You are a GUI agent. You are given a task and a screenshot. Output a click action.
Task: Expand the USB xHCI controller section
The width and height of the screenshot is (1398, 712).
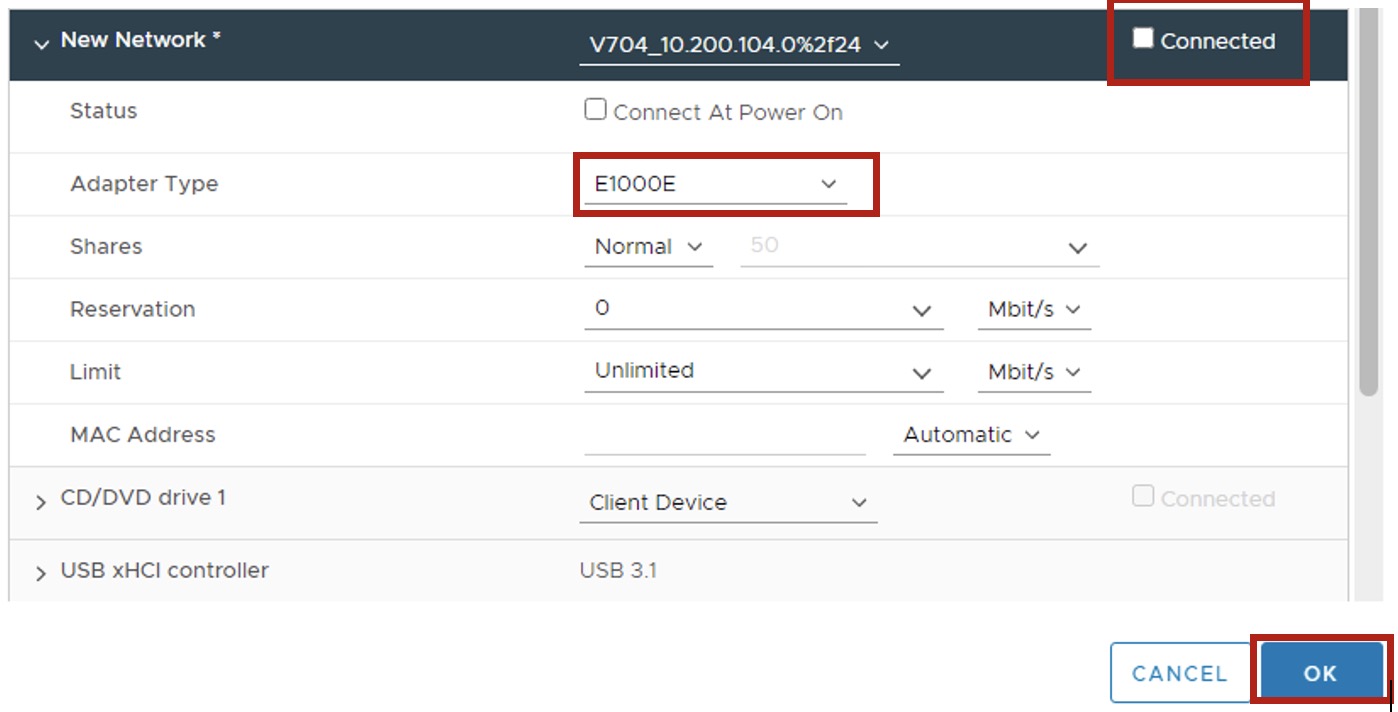[41, 574]
